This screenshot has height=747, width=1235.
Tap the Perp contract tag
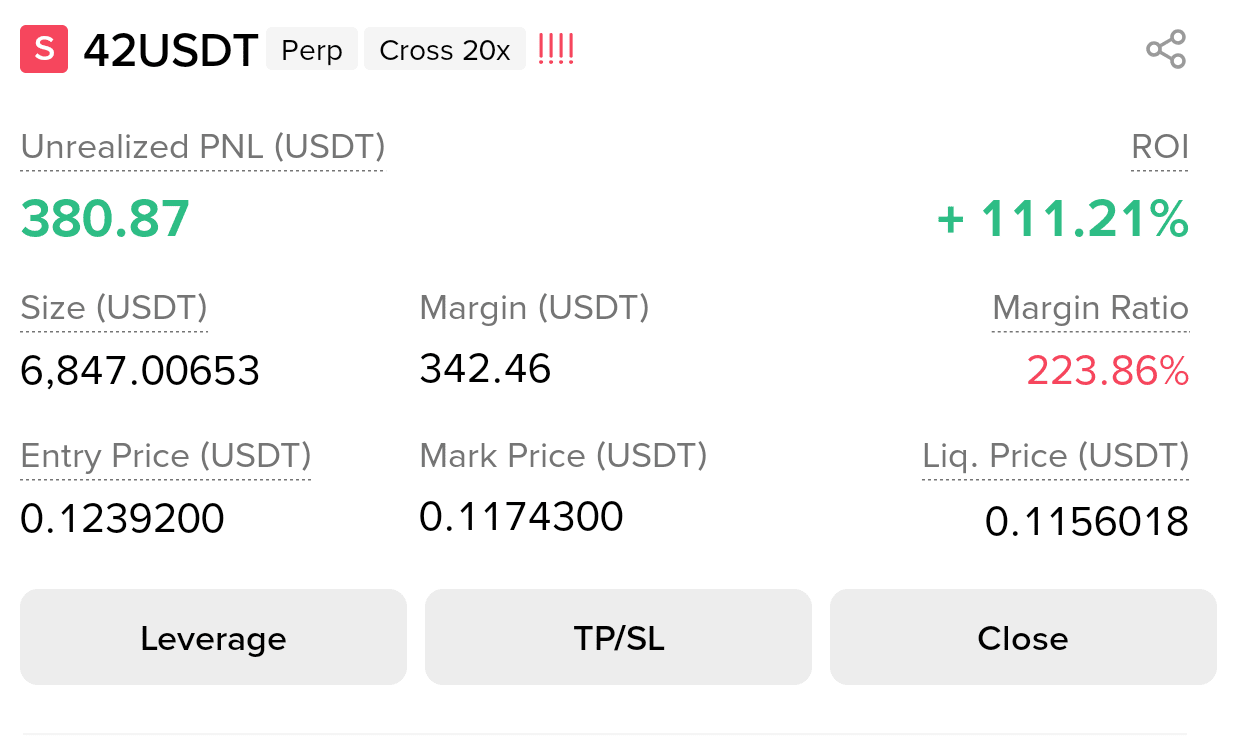(x=312, y=50)
